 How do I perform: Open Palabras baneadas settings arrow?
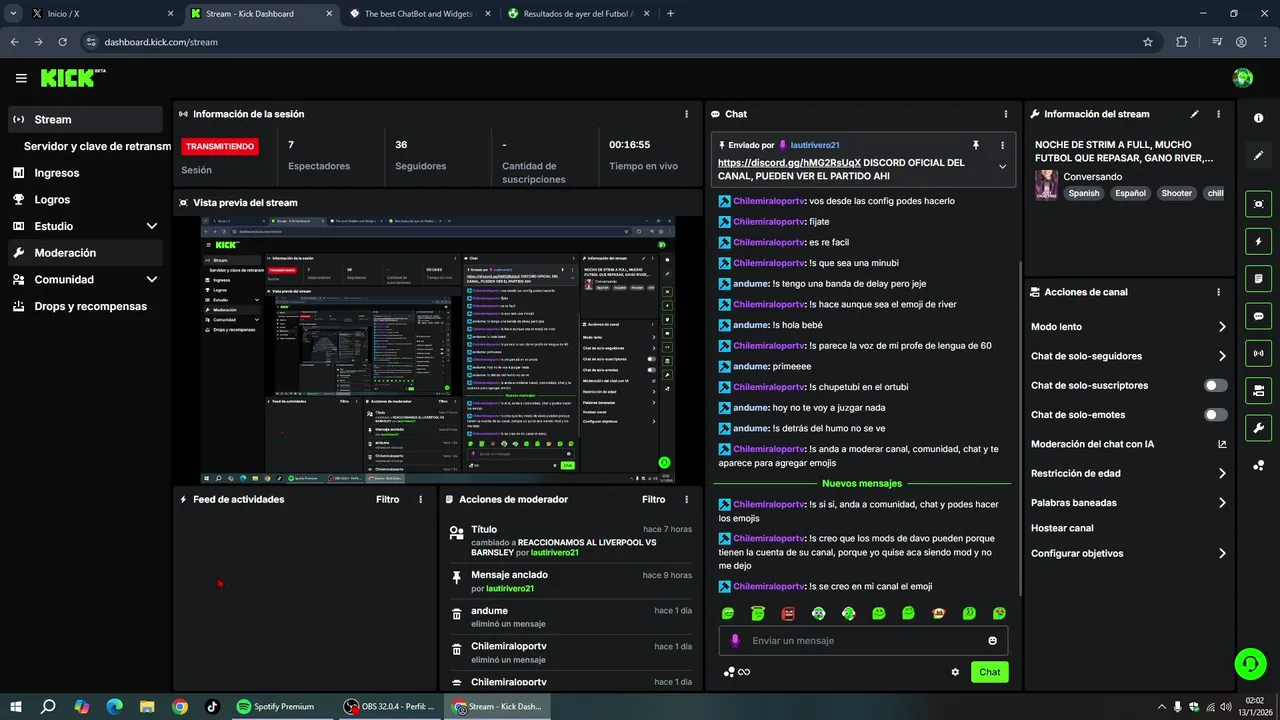point(1222,503)
